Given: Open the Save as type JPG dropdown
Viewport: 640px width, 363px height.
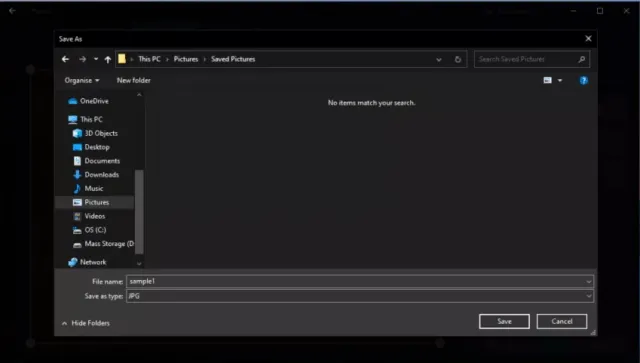Looking at the screenshot, I should click(x=359, y=296).
